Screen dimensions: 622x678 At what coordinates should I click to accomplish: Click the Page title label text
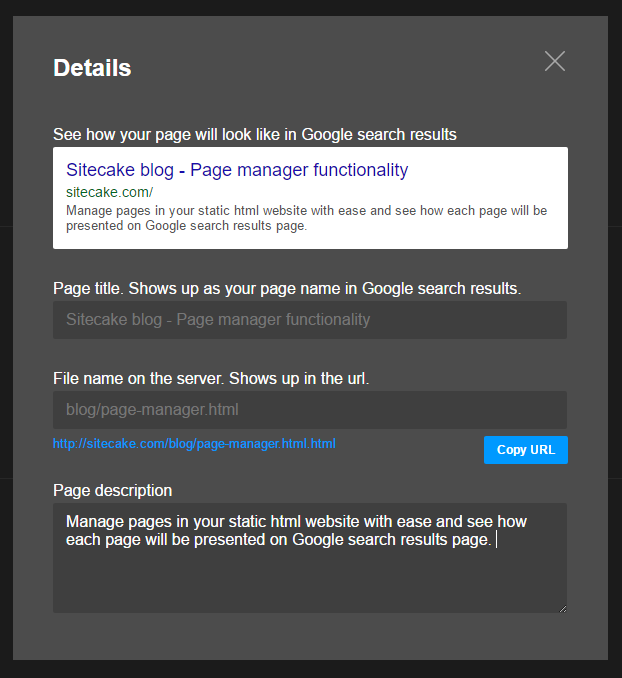(x=287, y=288)
